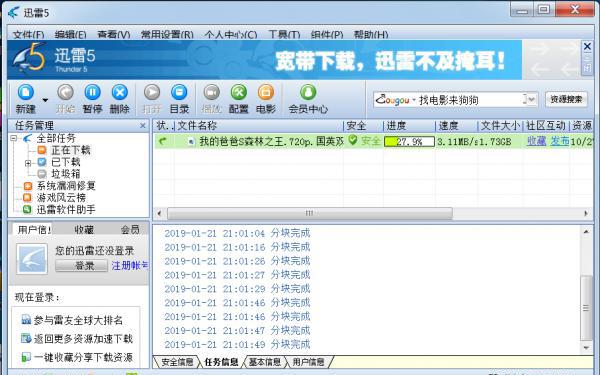Click the green 安全 shield icon
This screenshot has height=375, width=600.
point(352,140)
